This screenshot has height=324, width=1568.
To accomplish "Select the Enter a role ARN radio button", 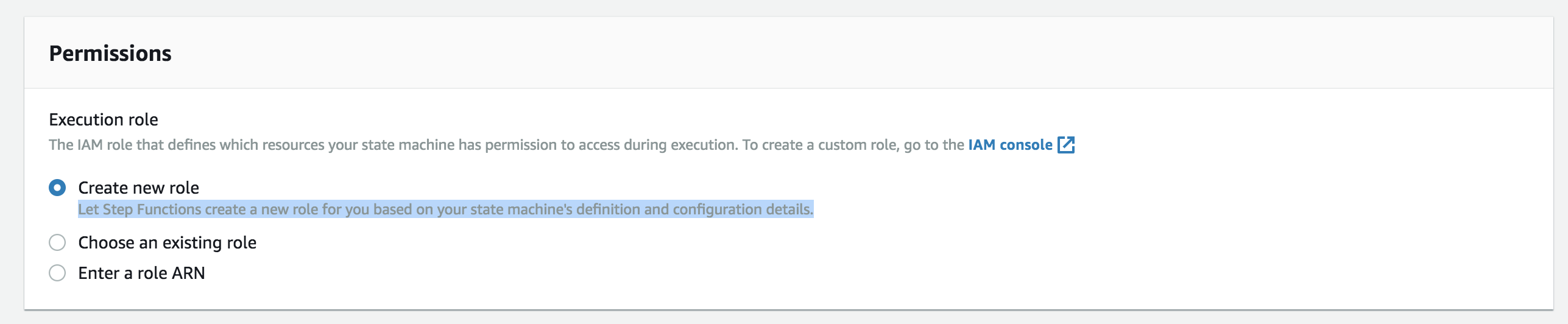I will [x=57, y=273].
